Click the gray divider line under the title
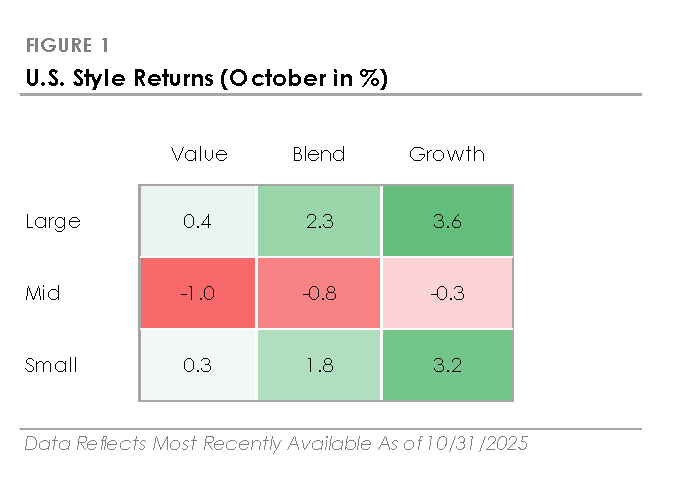 pos(330,95)
